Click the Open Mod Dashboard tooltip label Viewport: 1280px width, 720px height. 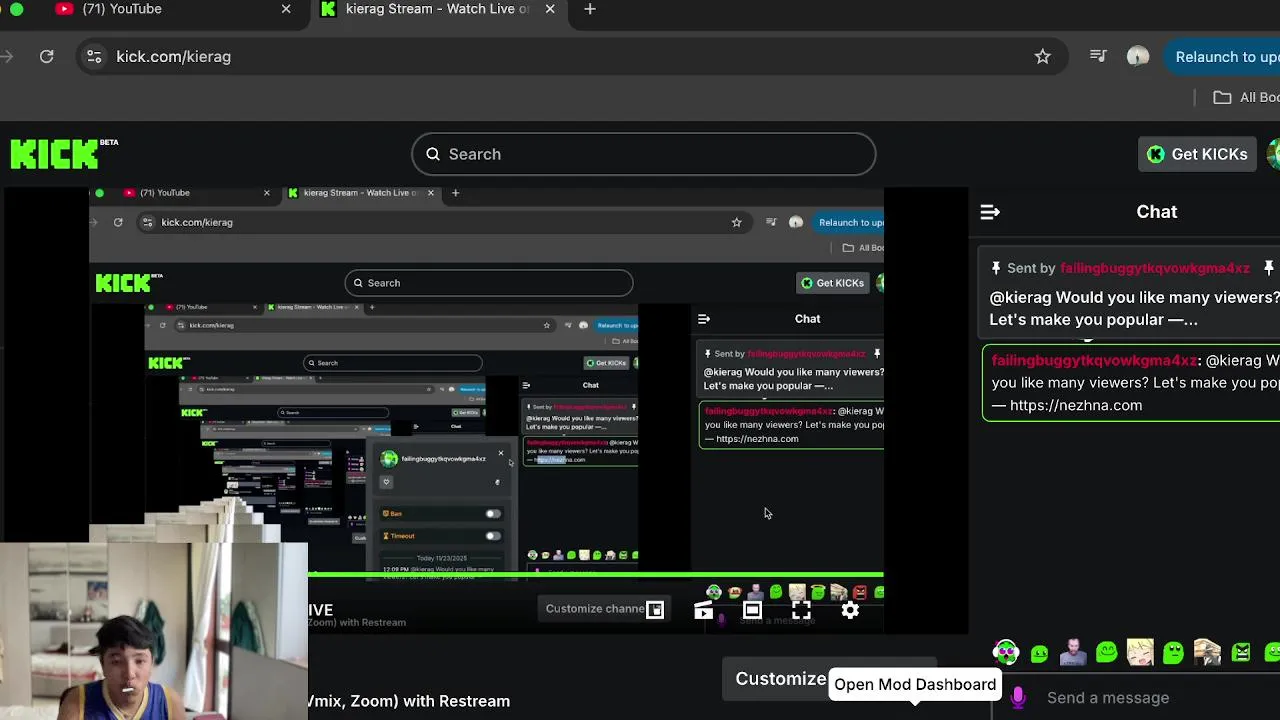[915, 685]
